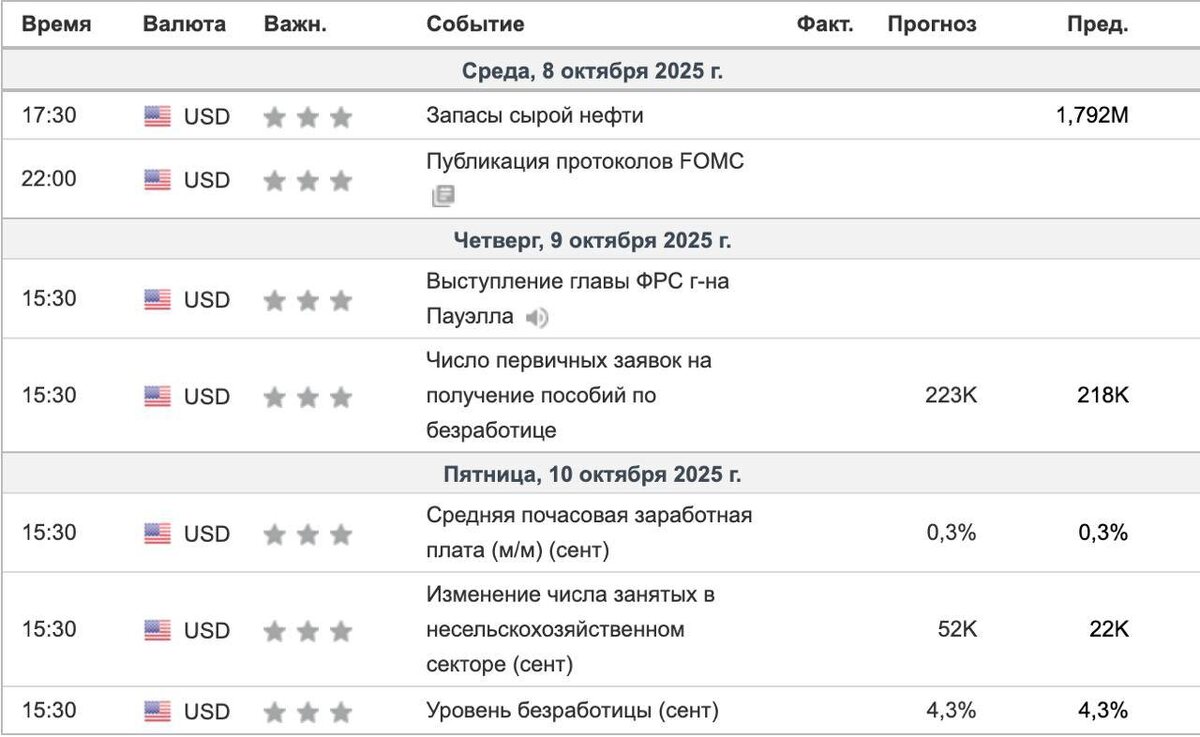The image size is (1200, 737).
Task: Open the Запасы сырой нефти event
Action: coord(535,116)
